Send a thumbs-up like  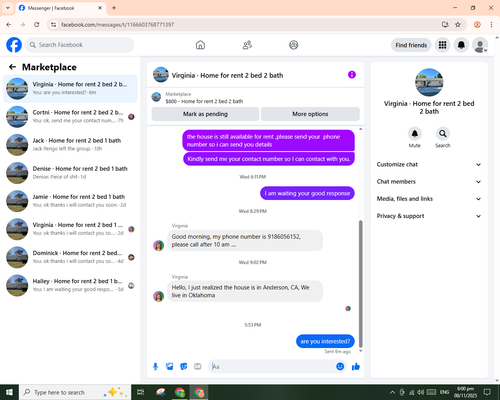click(356, 367)
